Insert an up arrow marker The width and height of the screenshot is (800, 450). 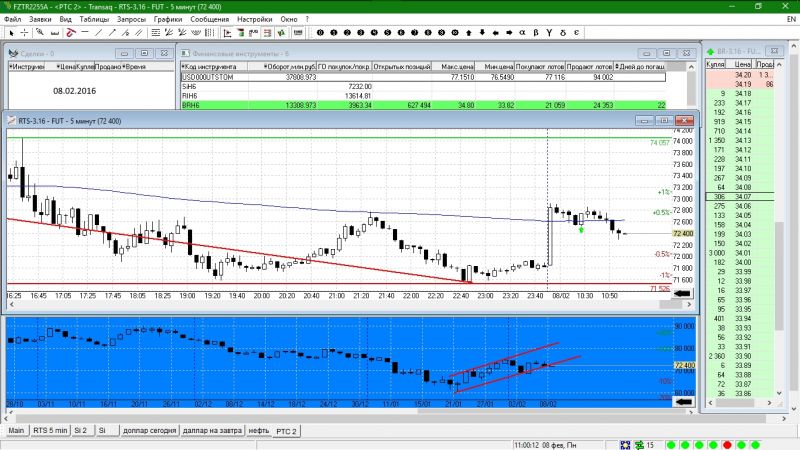(x=469, y=33)
